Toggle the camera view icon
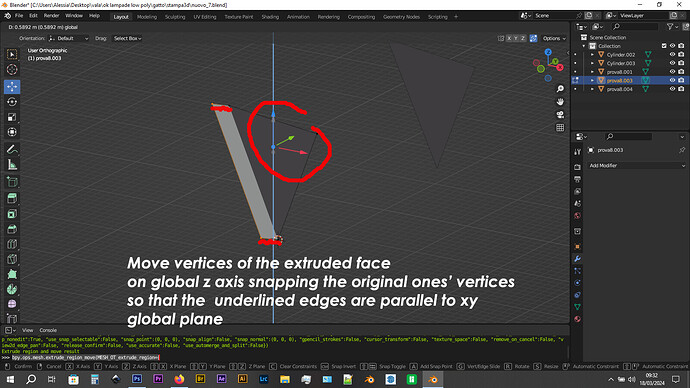Viewport: 690px width, 388px height. click(x=560, y=114)
